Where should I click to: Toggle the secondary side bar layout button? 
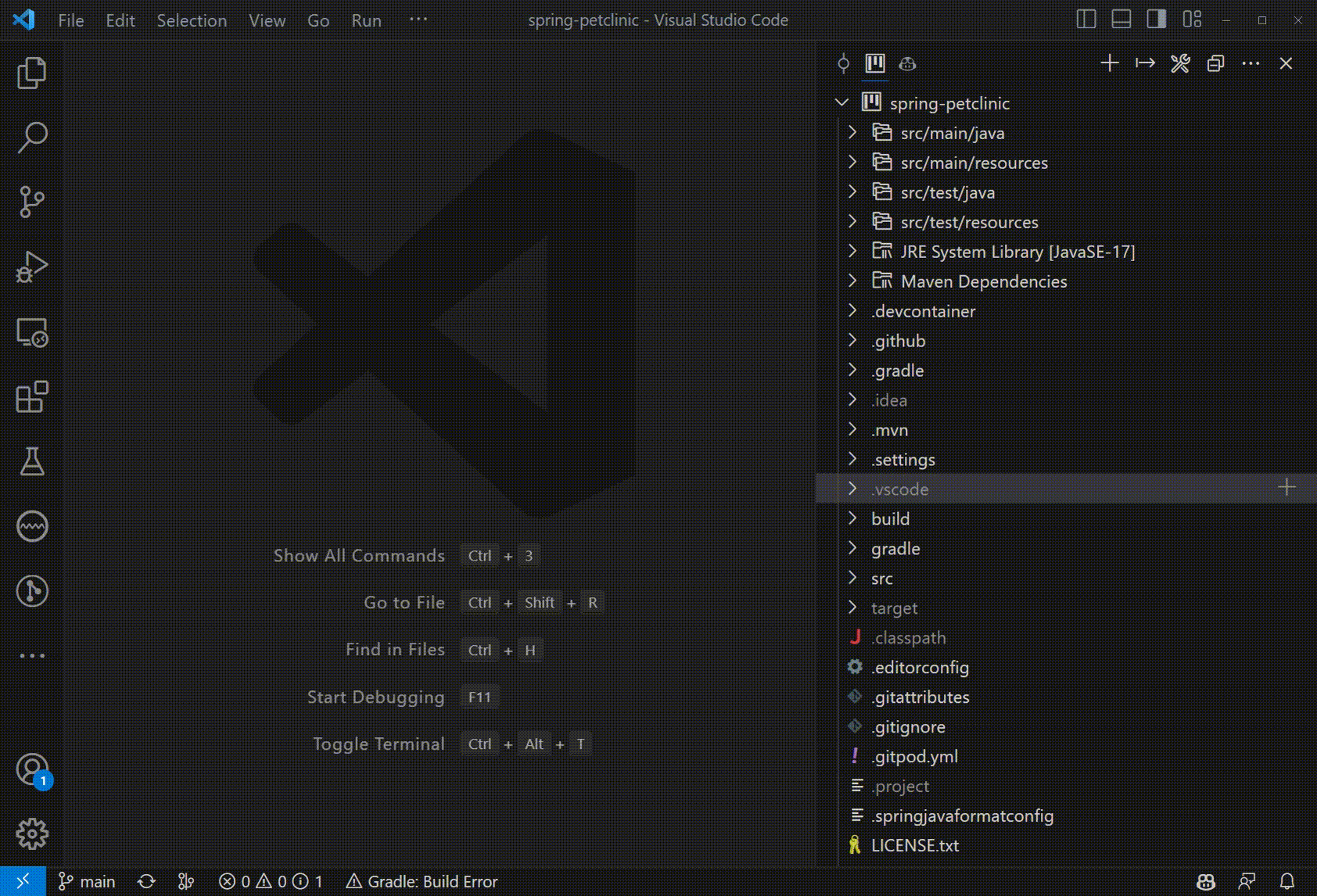(1157, 20)
